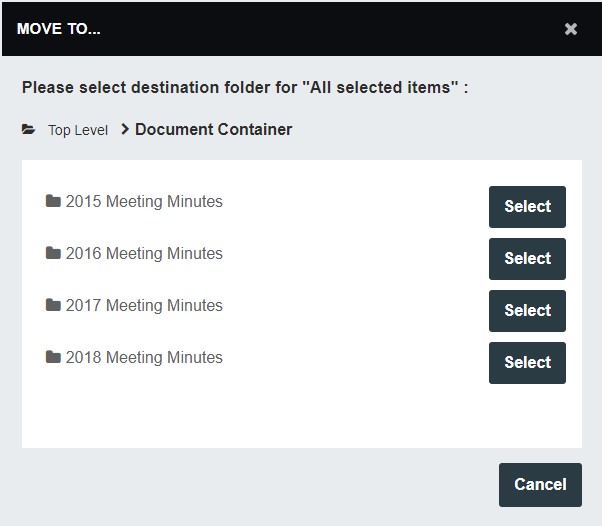Click the 2016 Meeting Minutes folder icon
The image size is (602, 526).
(53, 253)
